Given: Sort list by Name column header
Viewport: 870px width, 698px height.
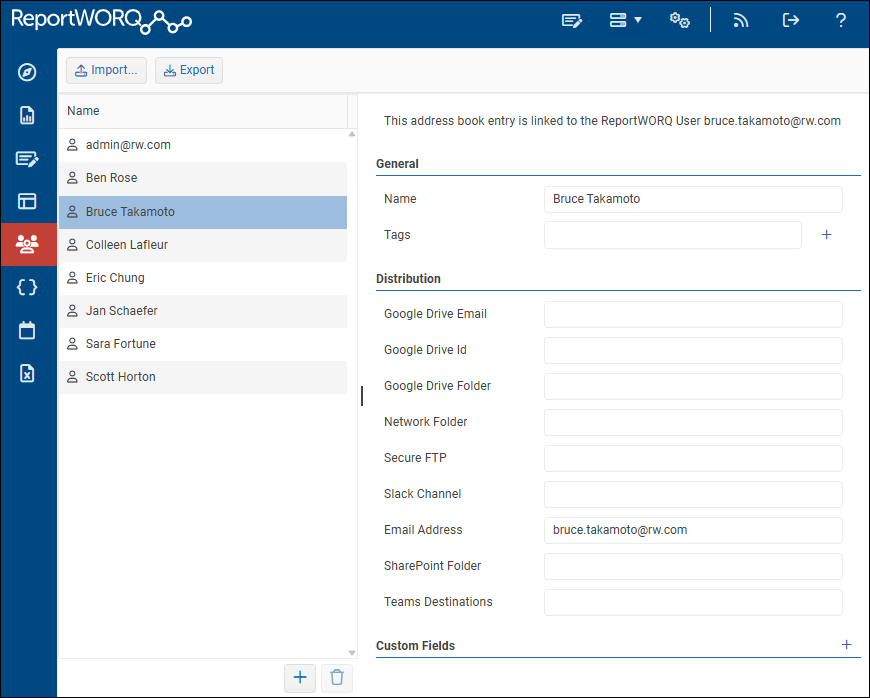Looking at the screenshot, I should 84,111.
